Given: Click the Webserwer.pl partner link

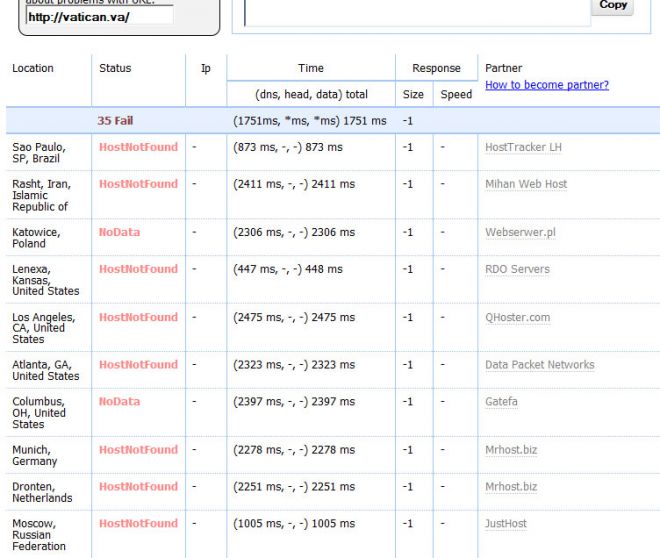Looking at the screenshot, I should click(x=521, y=232).
